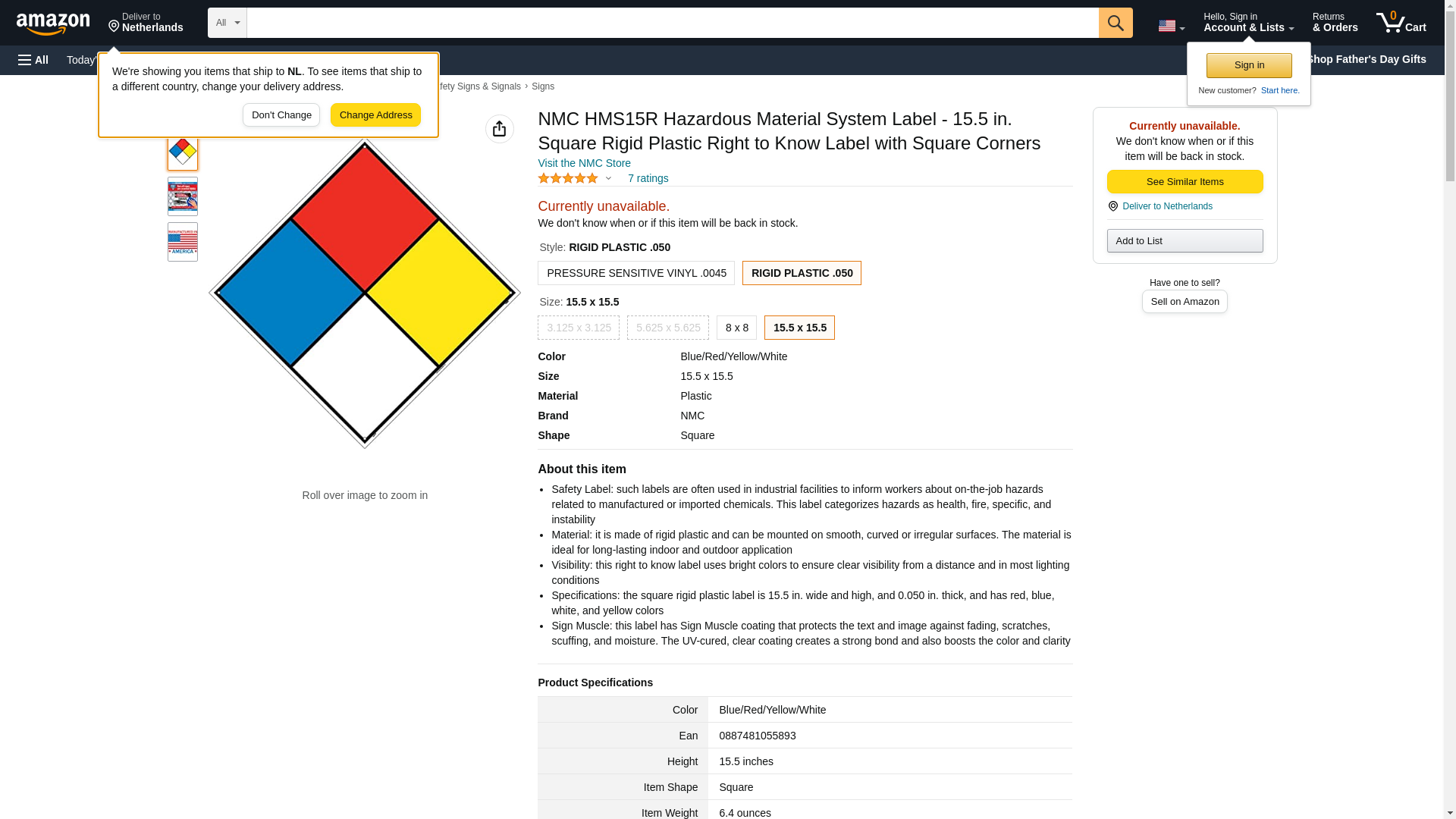Viewport: 1456px width, 819px height.
Task: Click Visit the NMC Store link
Action: coord(584,163)
